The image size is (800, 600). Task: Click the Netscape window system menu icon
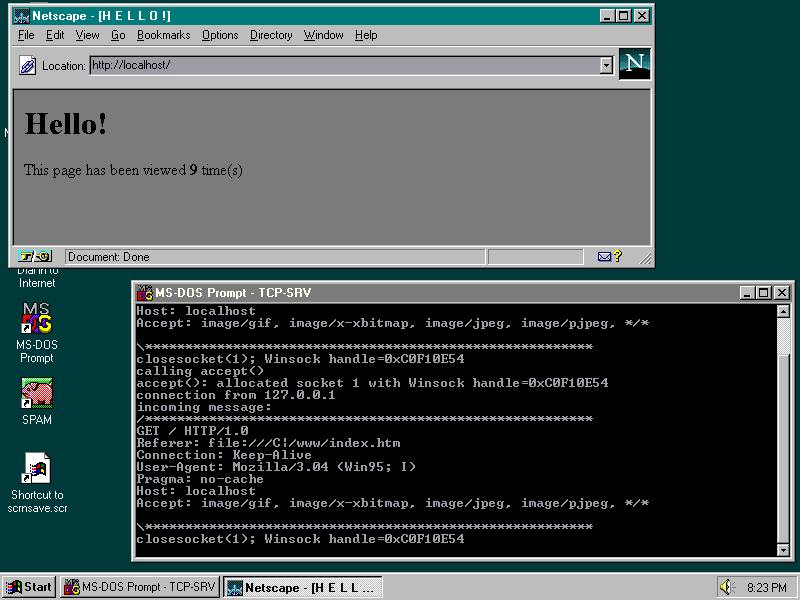click(x=21, y=16)
